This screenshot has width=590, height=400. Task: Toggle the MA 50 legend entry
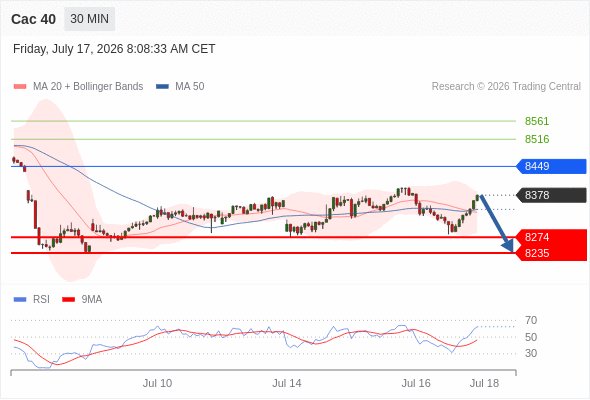(x=180, y=87)
